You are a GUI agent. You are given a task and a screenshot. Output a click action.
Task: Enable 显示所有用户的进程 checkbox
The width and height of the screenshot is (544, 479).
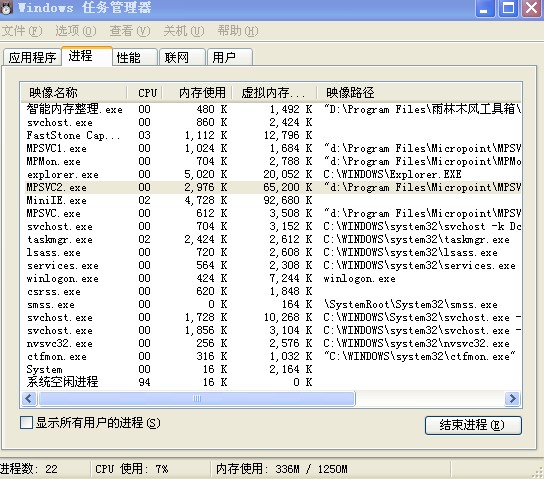coord(26,423)
